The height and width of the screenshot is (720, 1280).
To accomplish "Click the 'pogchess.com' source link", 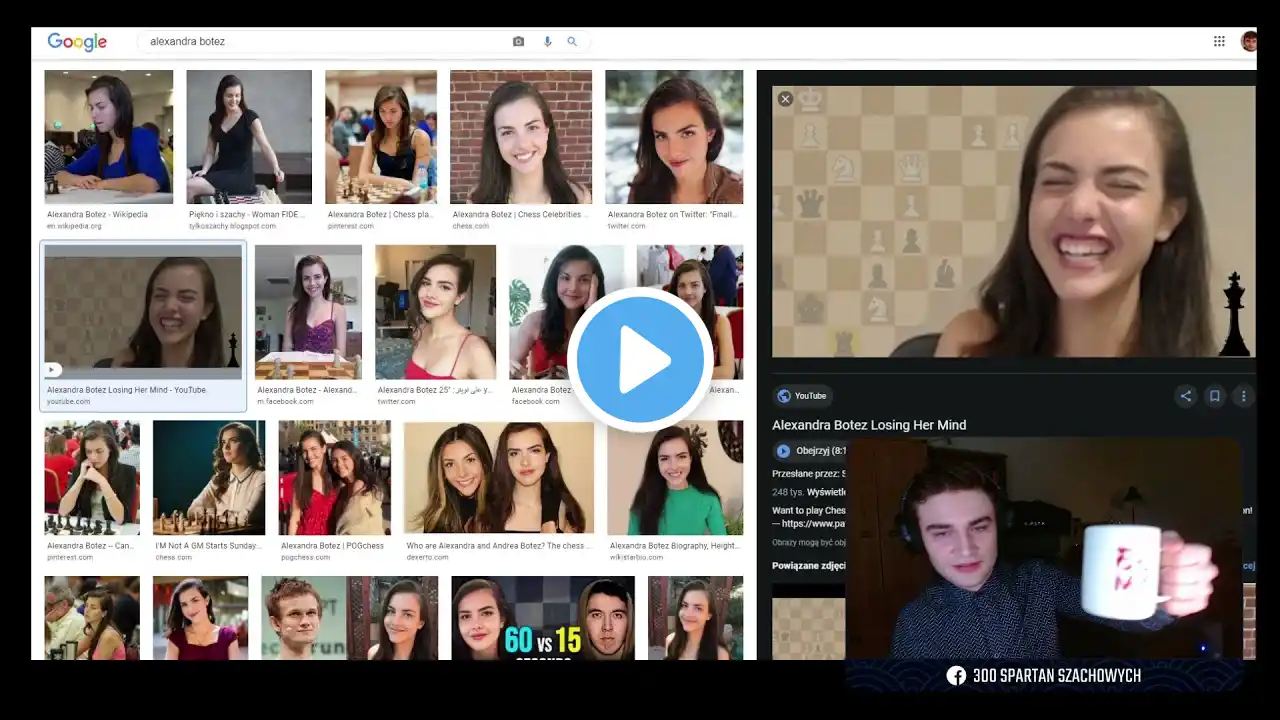I will [x=306, y=557].
